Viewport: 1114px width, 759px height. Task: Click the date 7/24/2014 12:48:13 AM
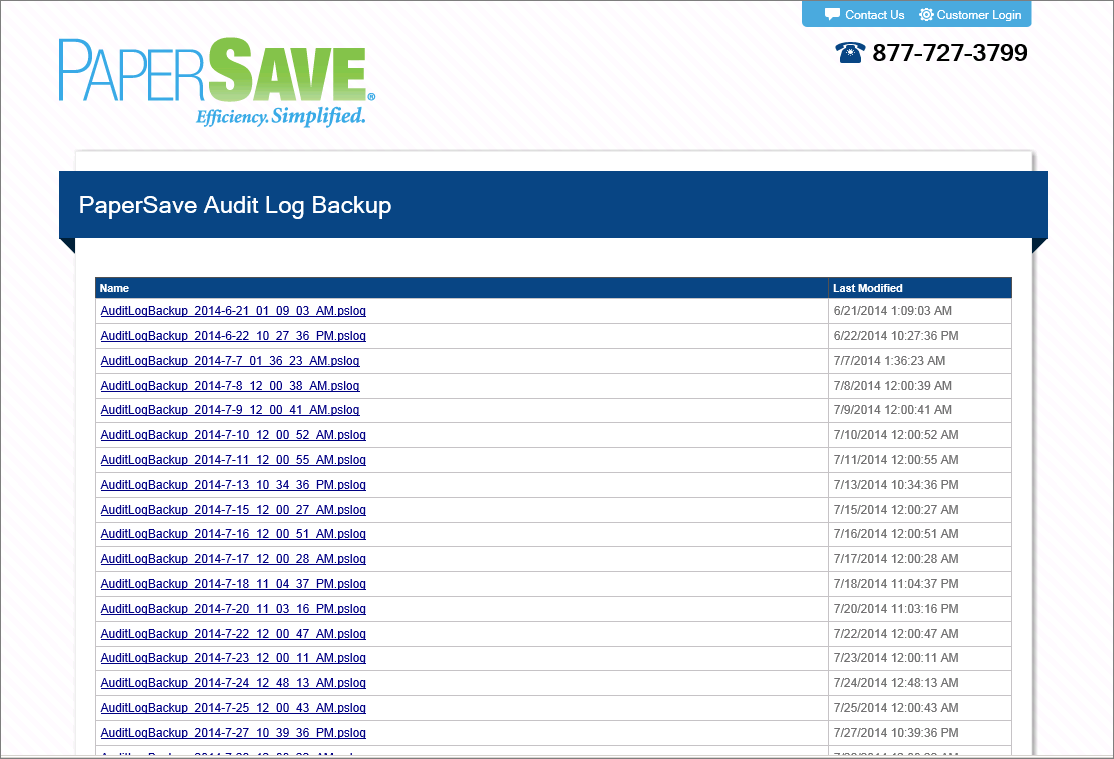tap(896, 682)
